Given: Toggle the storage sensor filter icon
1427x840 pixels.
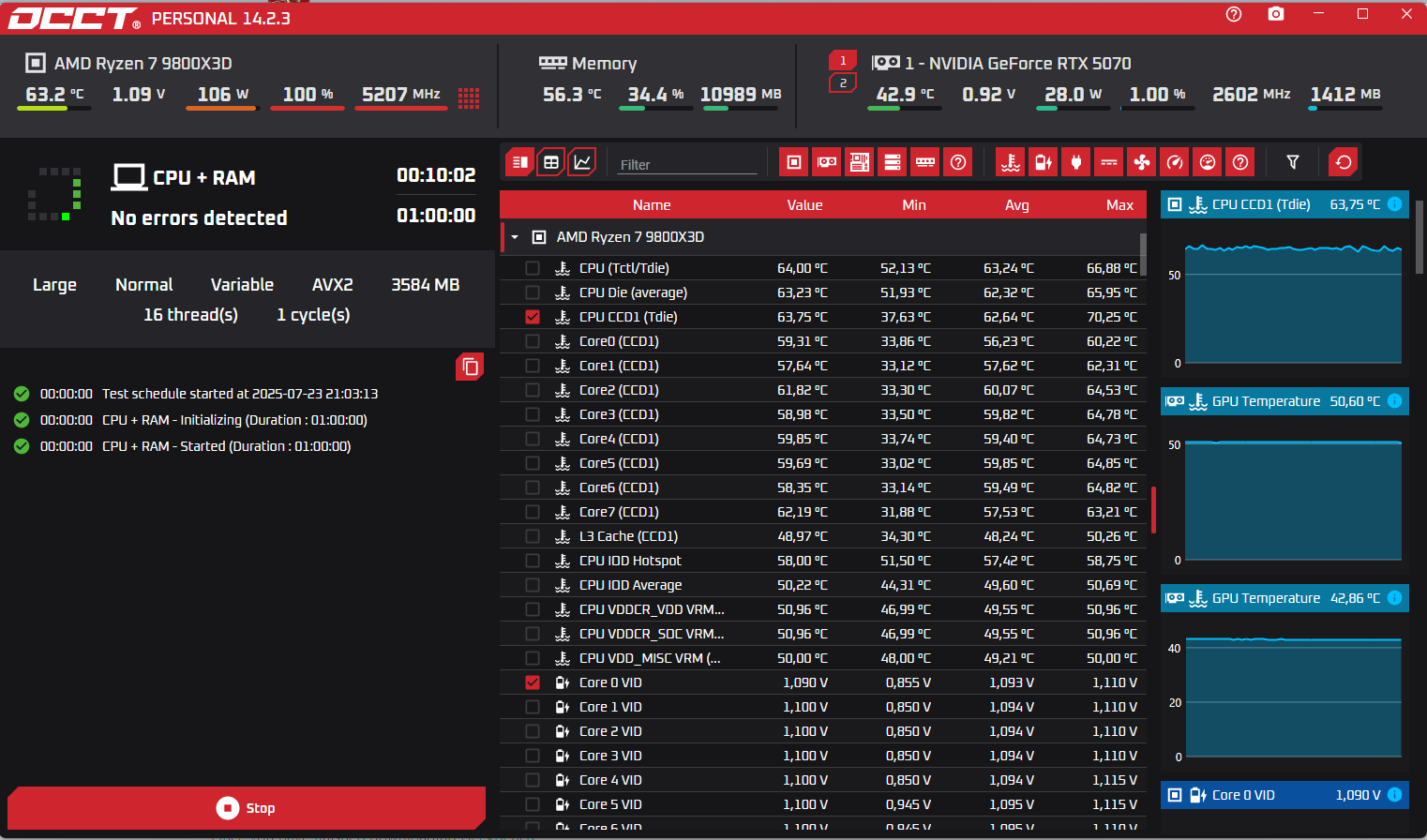Looking at the screenshot, I should (893, 162).
